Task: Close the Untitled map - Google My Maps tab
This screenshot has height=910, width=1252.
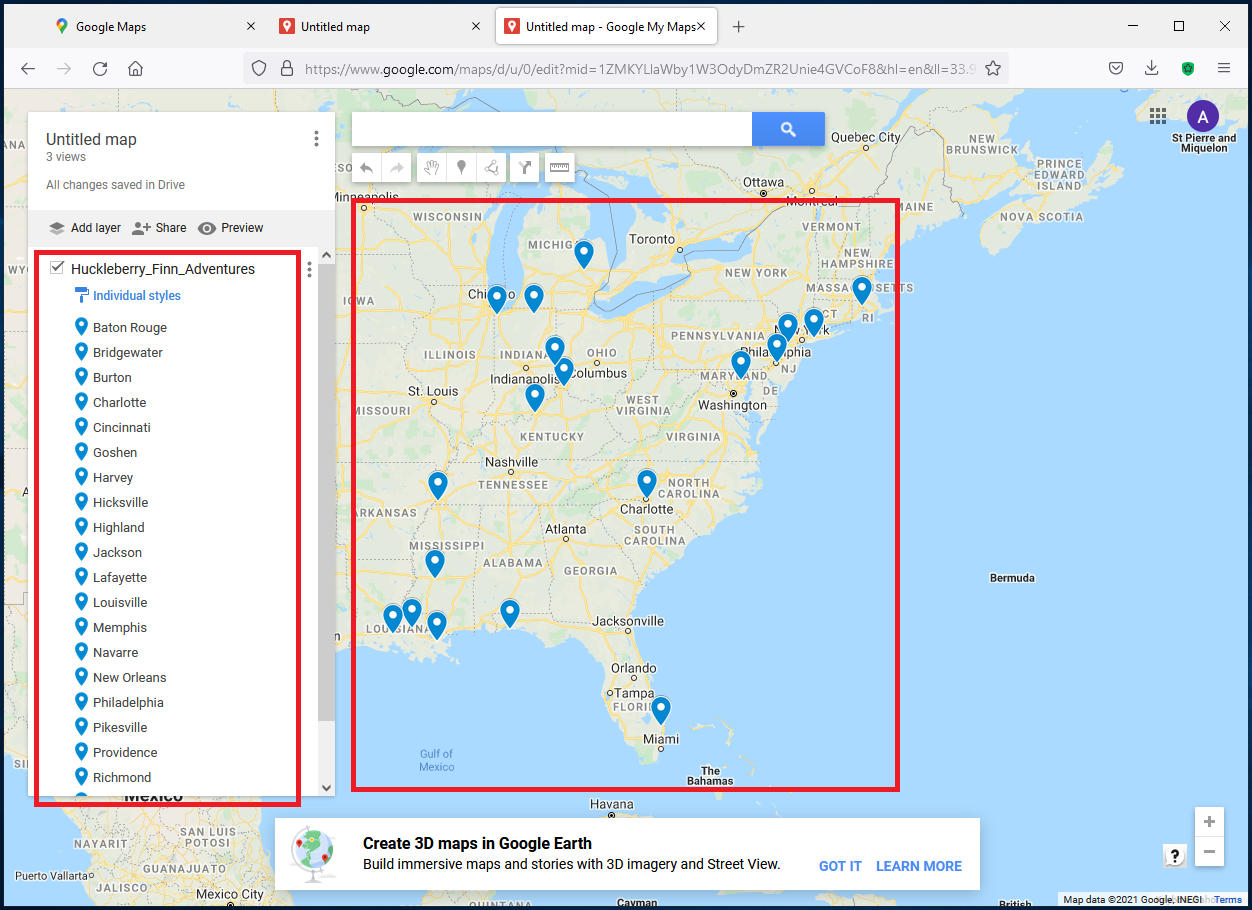Action: click(701, 27)
